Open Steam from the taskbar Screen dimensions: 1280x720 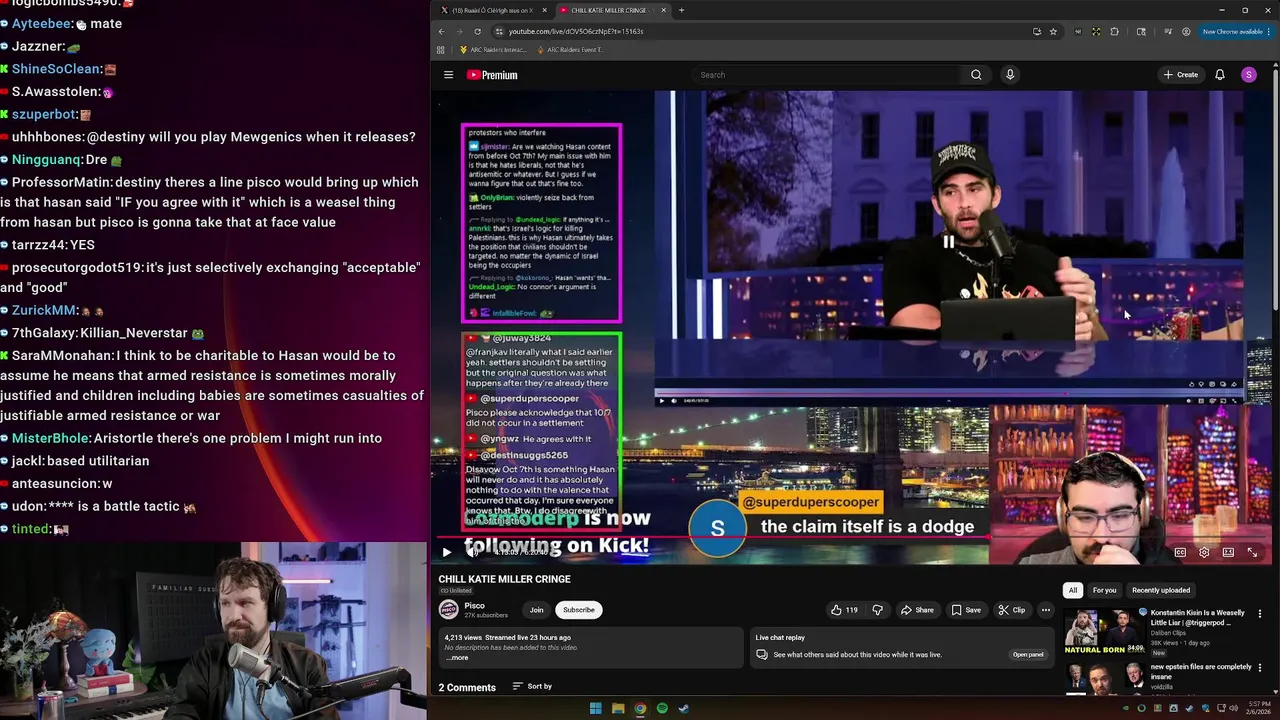[x=684, y=709]
